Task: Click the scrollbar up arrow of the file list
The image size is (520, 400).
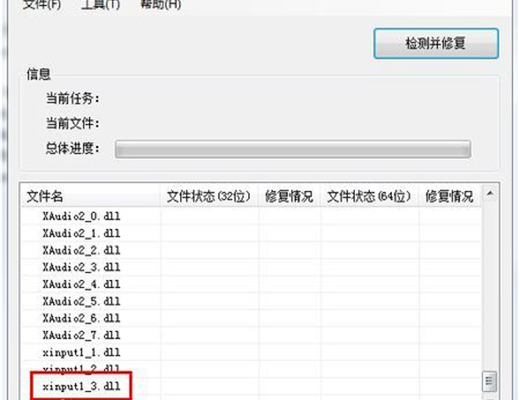Action: tap(490, 193)
